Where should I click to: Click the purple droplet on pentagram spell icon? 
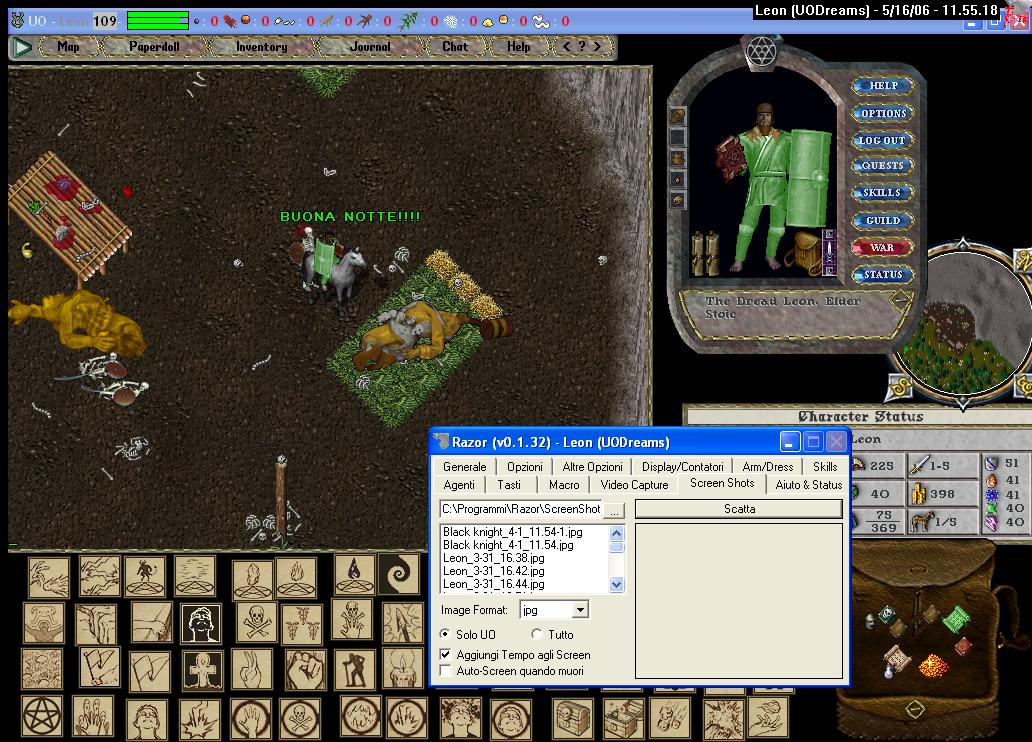355,574
